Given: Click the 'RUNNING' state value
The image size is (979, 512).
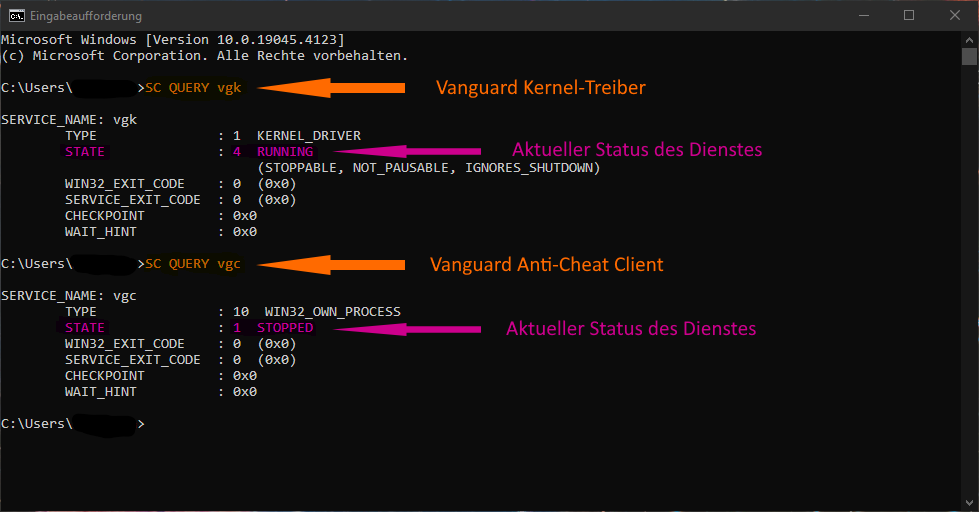Looking at the screenshot, I should [285, 152].
